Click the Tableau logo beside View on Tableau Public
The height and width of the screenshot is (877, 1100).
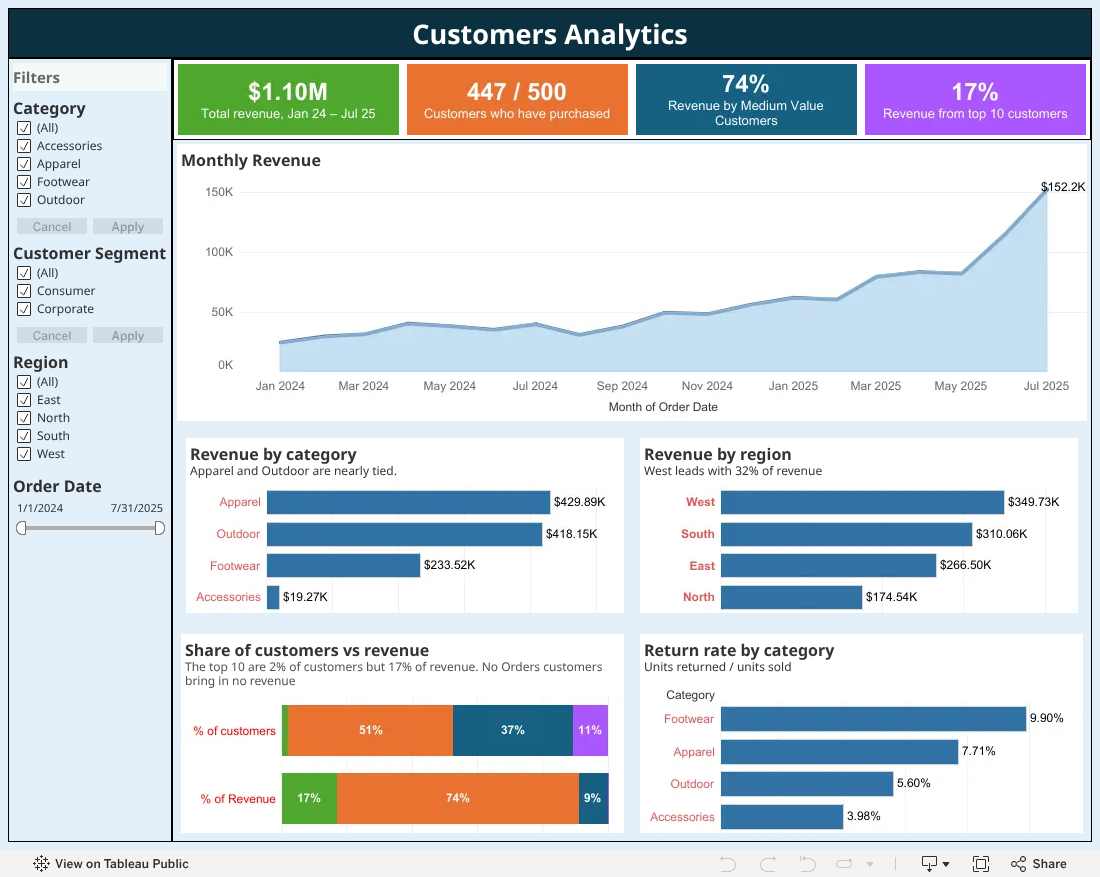[x=41, y=864]
